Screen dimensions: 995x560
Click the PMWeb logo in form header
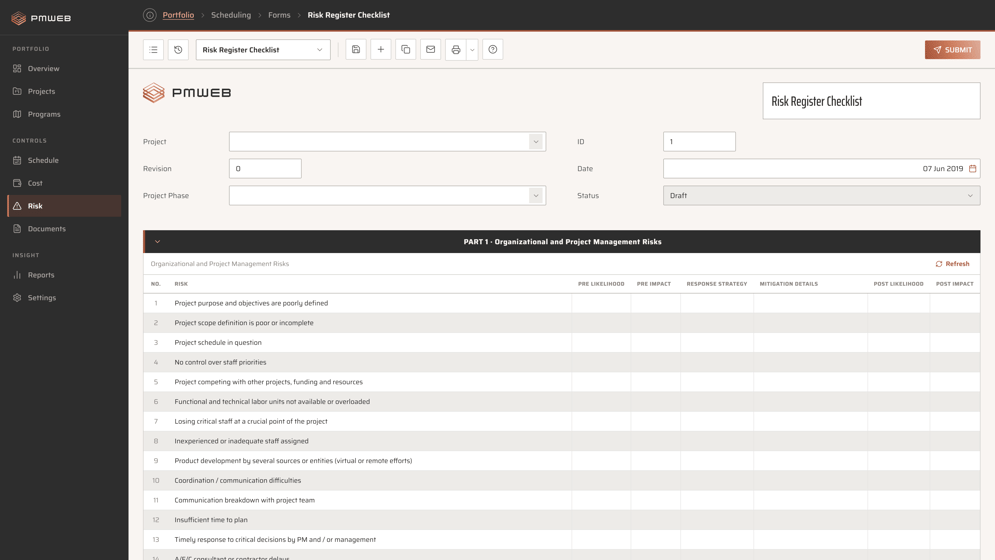(187, 93)
